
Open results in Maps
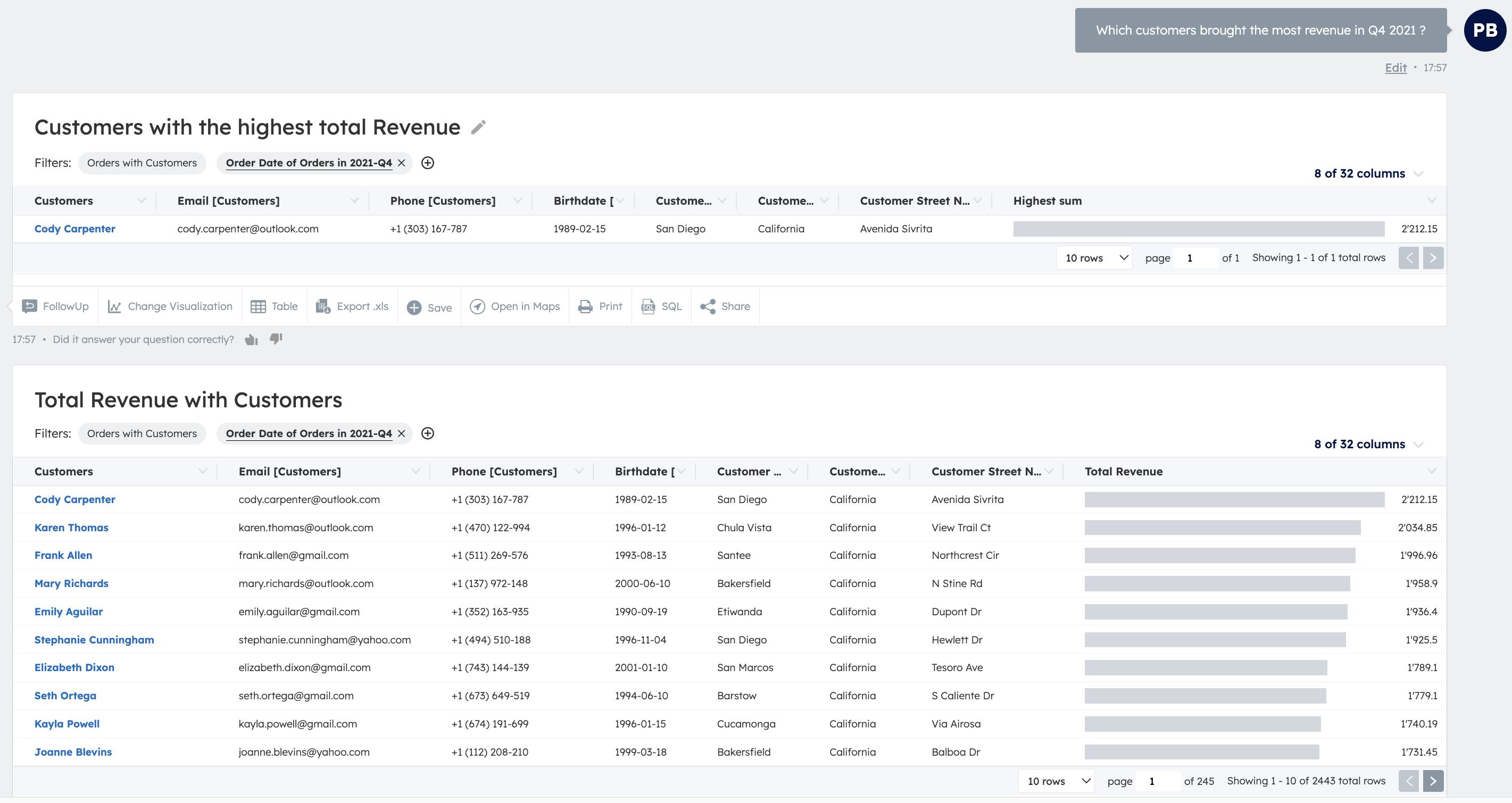(x=515, y=307)
